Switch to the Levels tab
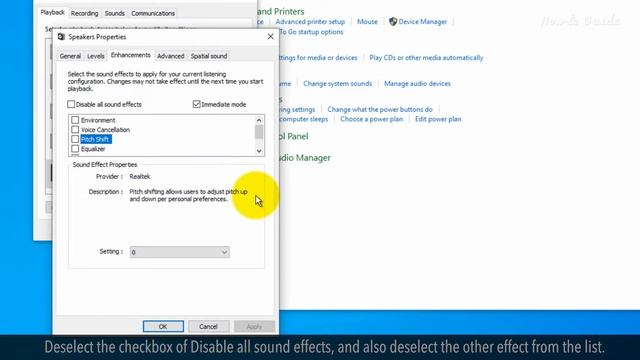The width and height of the screenshot is (640, 360). click(96, 56)
